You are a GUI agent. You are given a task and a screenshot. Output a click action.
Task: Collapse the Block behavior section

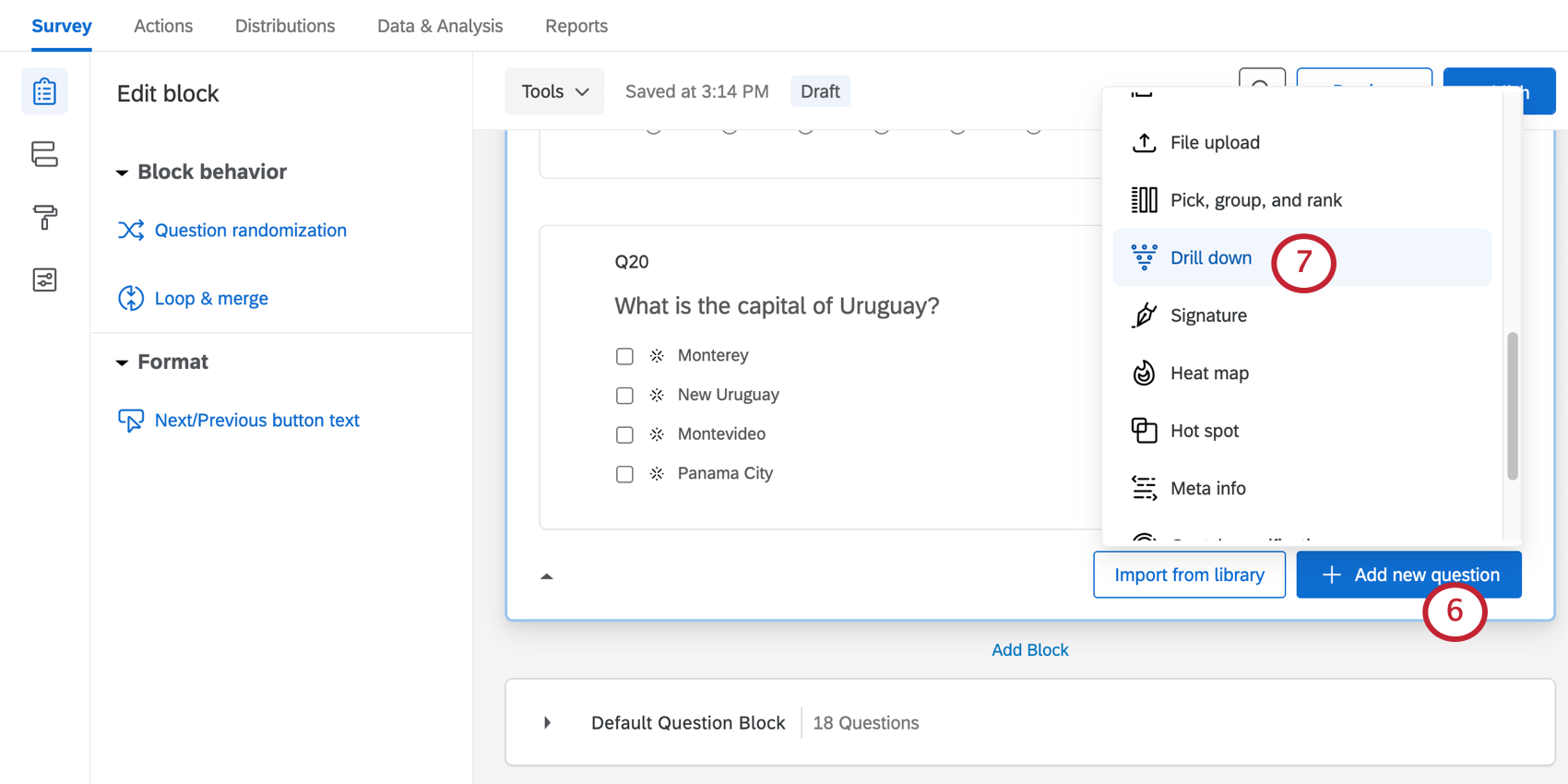tap(122, 172)
